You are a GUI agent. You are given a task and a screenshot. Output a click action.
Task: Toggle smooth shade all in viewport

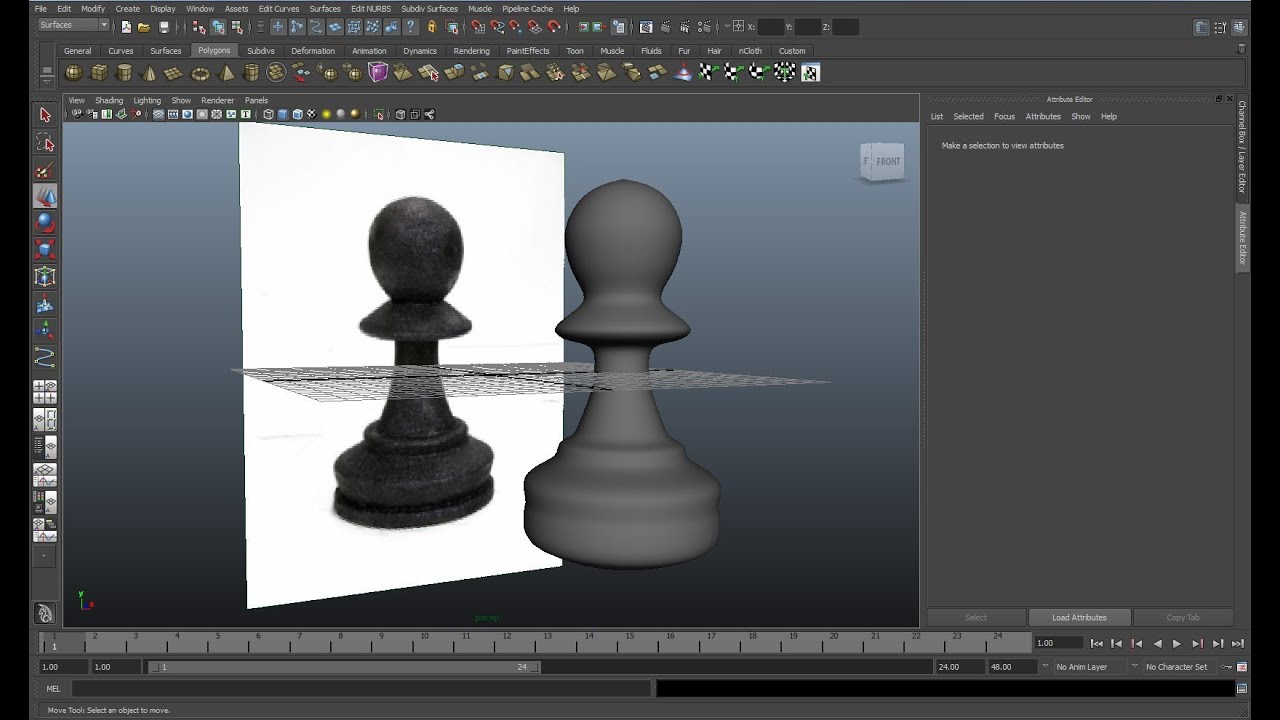click(283, 115)
